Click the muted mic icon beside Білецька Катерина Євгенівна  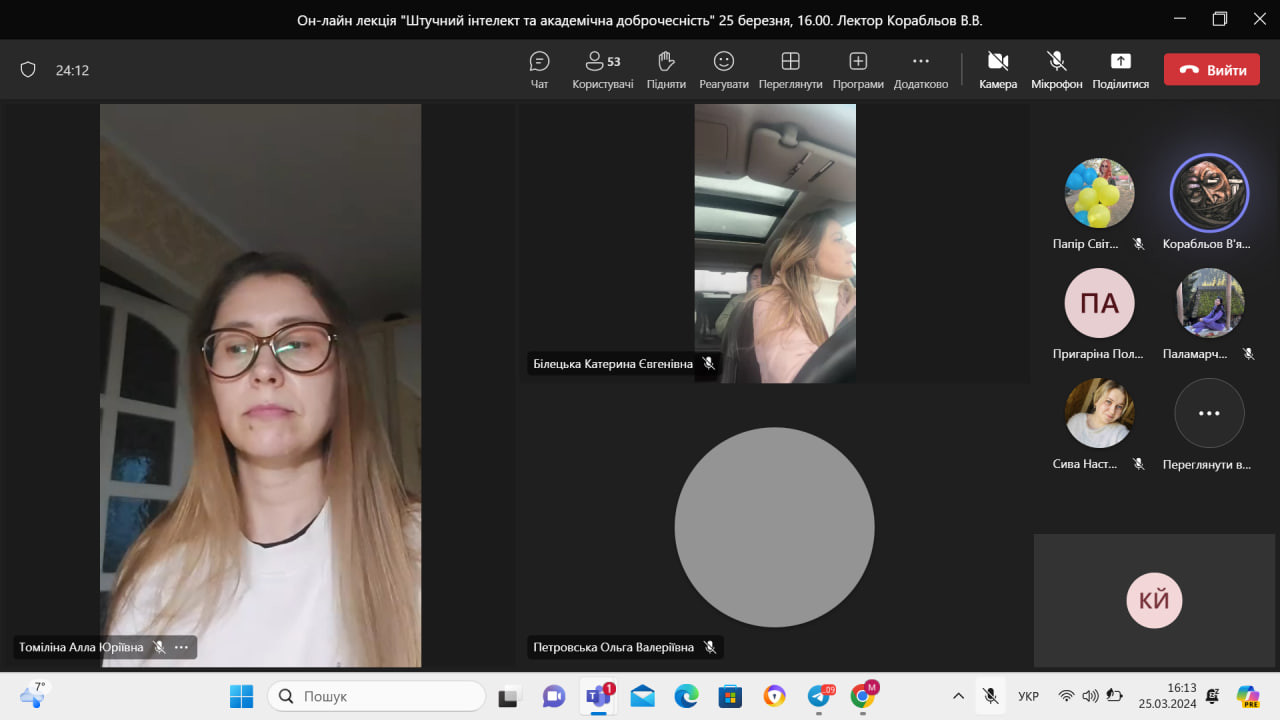(x=709, y=364)
